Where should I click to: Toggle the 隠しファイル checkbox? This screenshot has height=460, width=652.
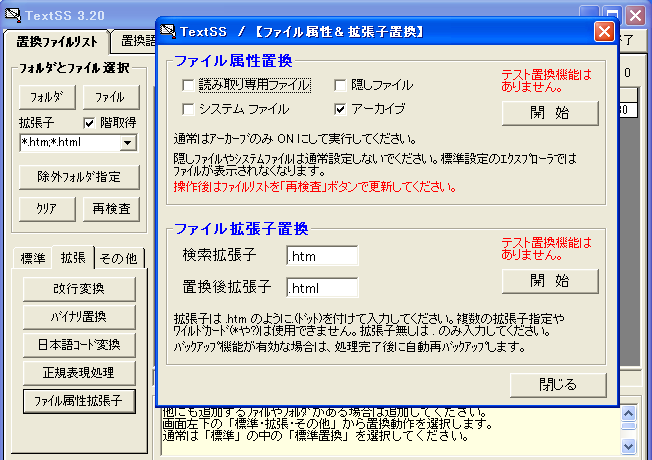tap(340, 85)
